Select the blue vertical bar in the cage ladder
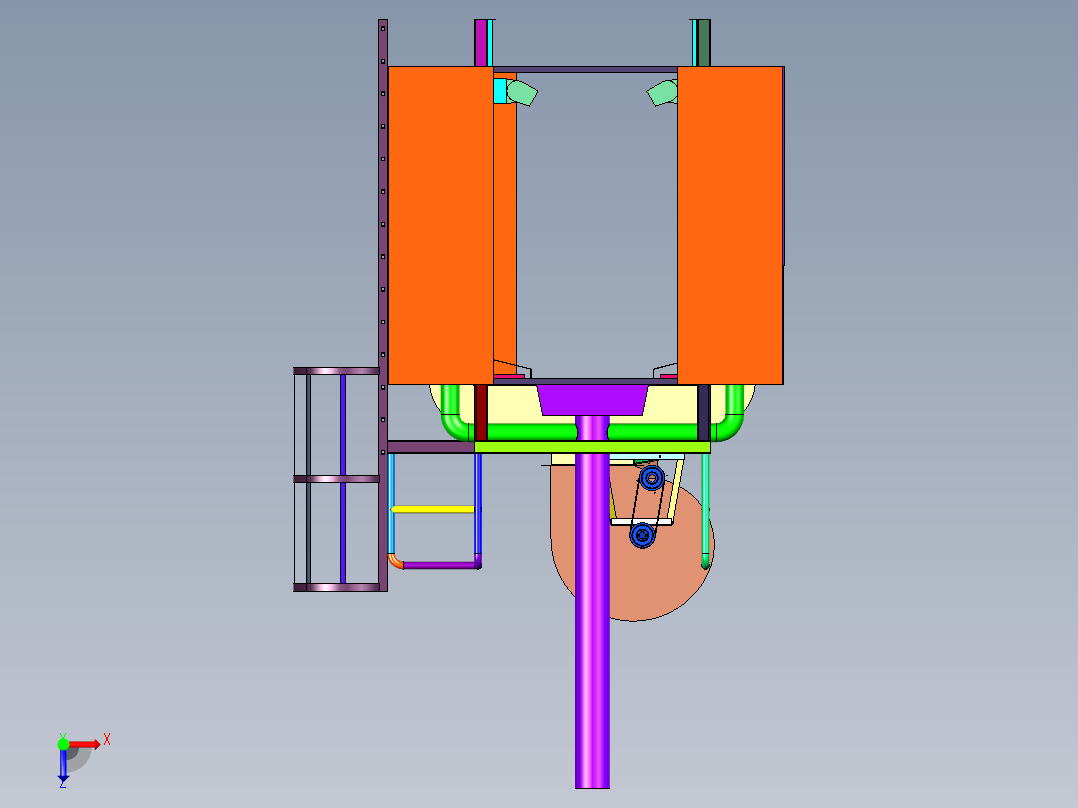 [x=342, y=479]
